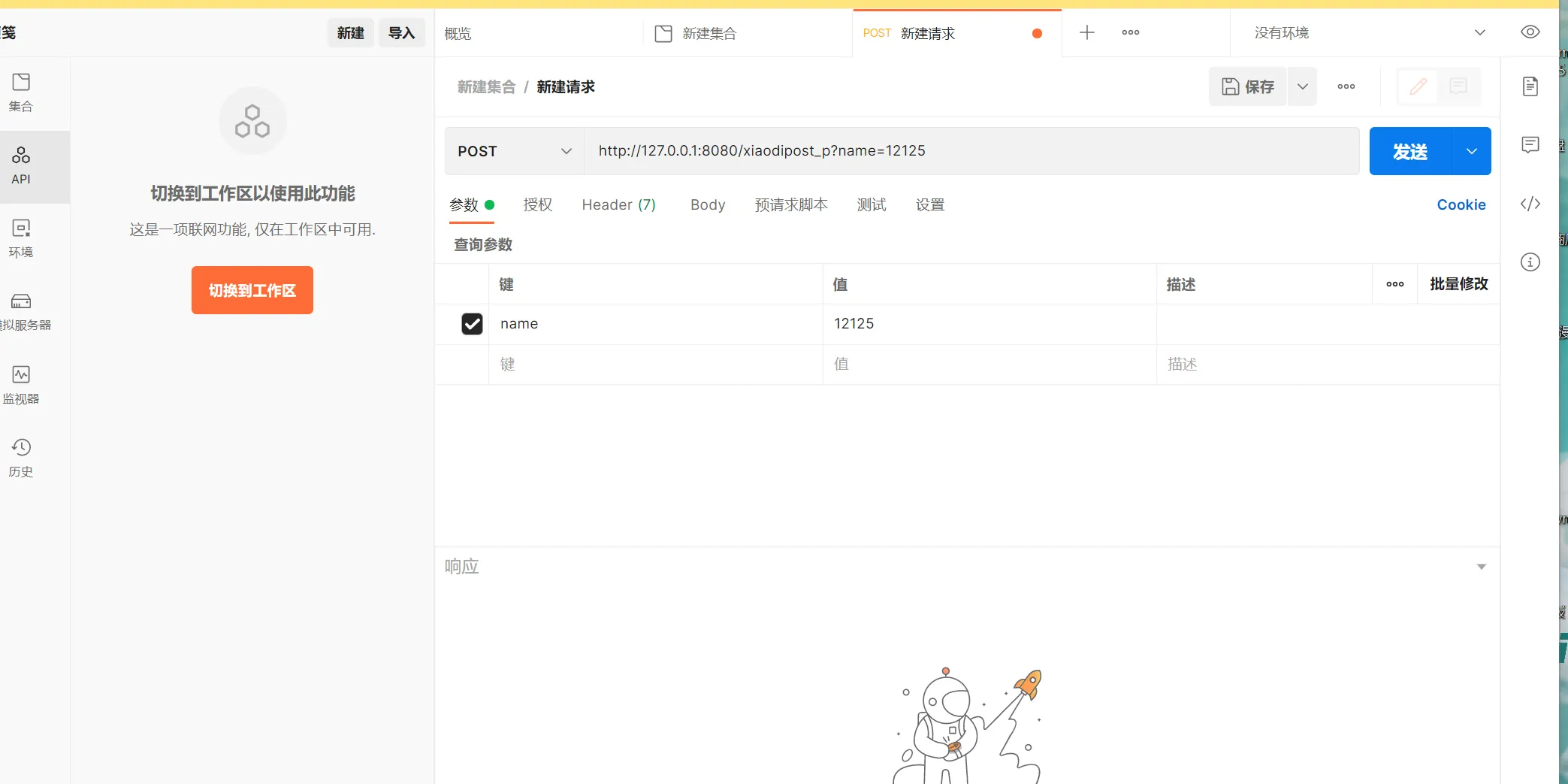Open the 没有环境 environment selector
The image size is (1568, 784).
click(1369, 32)
